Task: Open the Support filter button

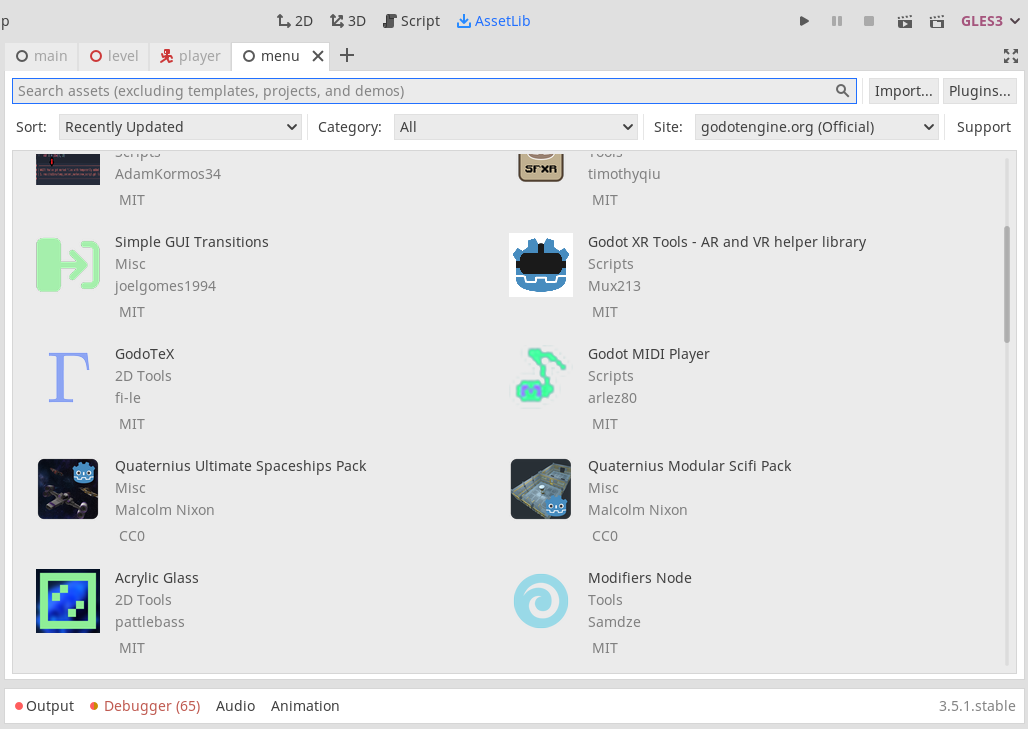Action: click(983, 127)
